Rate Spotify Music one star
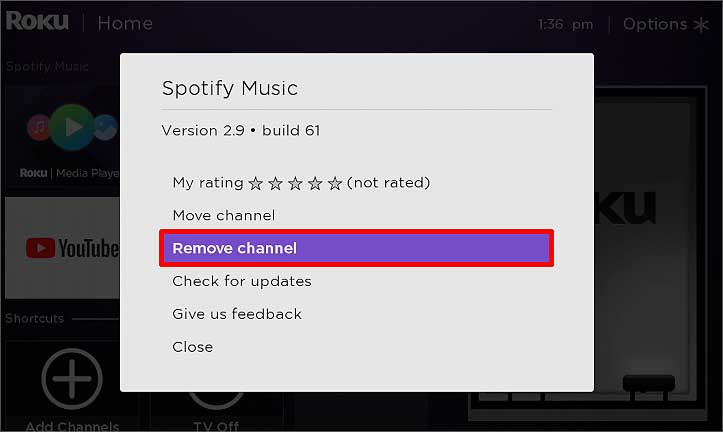Image resolution: width=723 pixels, height=432 pixels. (256, 183)
